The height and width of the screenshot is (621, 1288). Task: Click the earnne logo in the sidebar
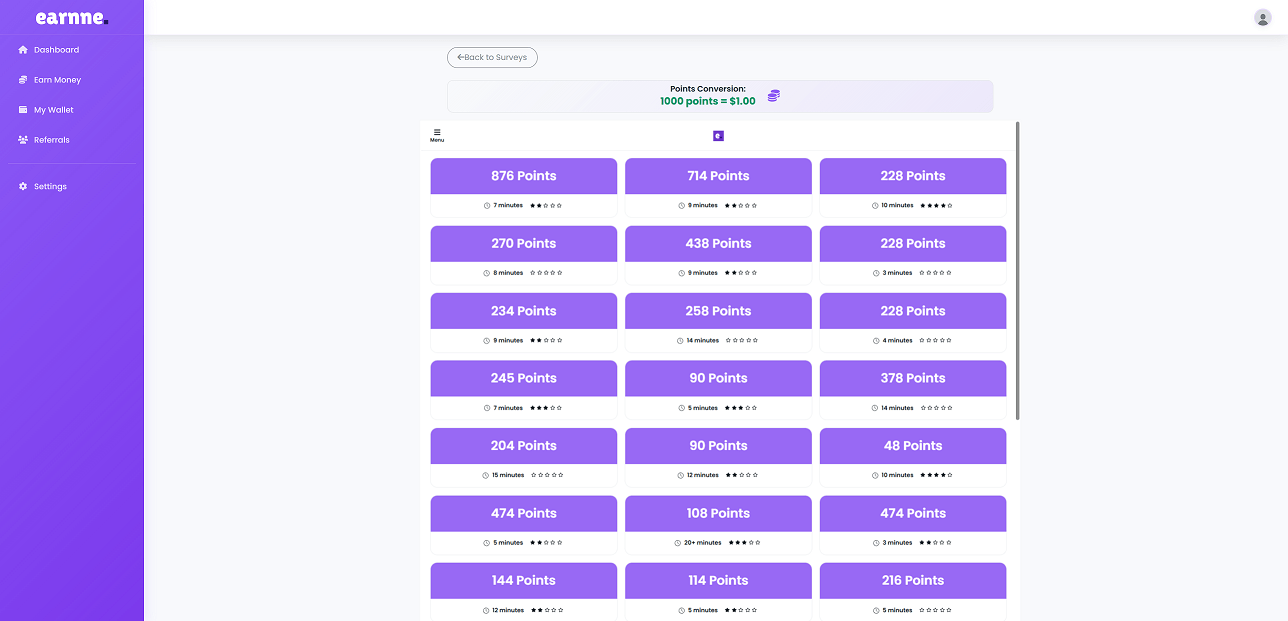point(70,17)
